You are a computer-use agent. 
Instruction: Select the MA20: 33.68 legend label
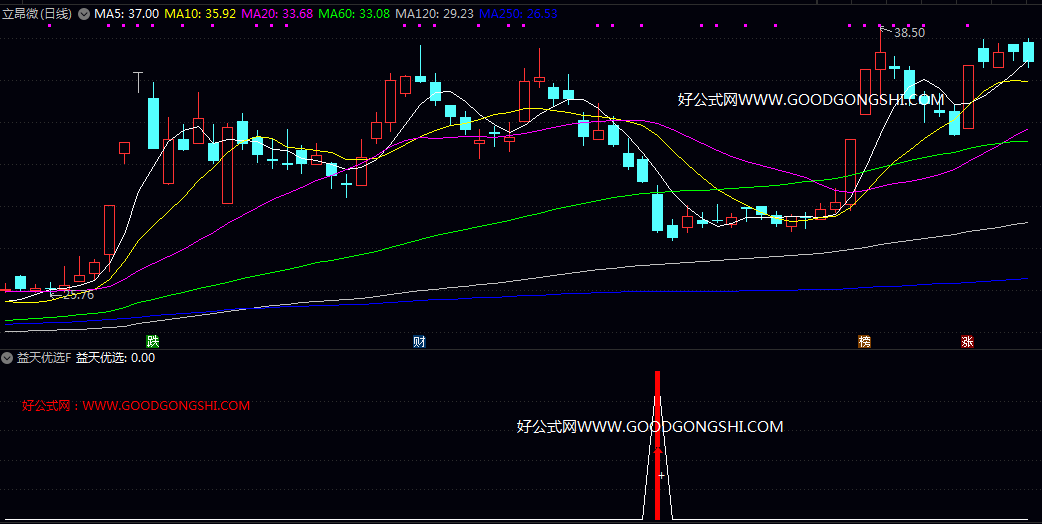point(277,13)
